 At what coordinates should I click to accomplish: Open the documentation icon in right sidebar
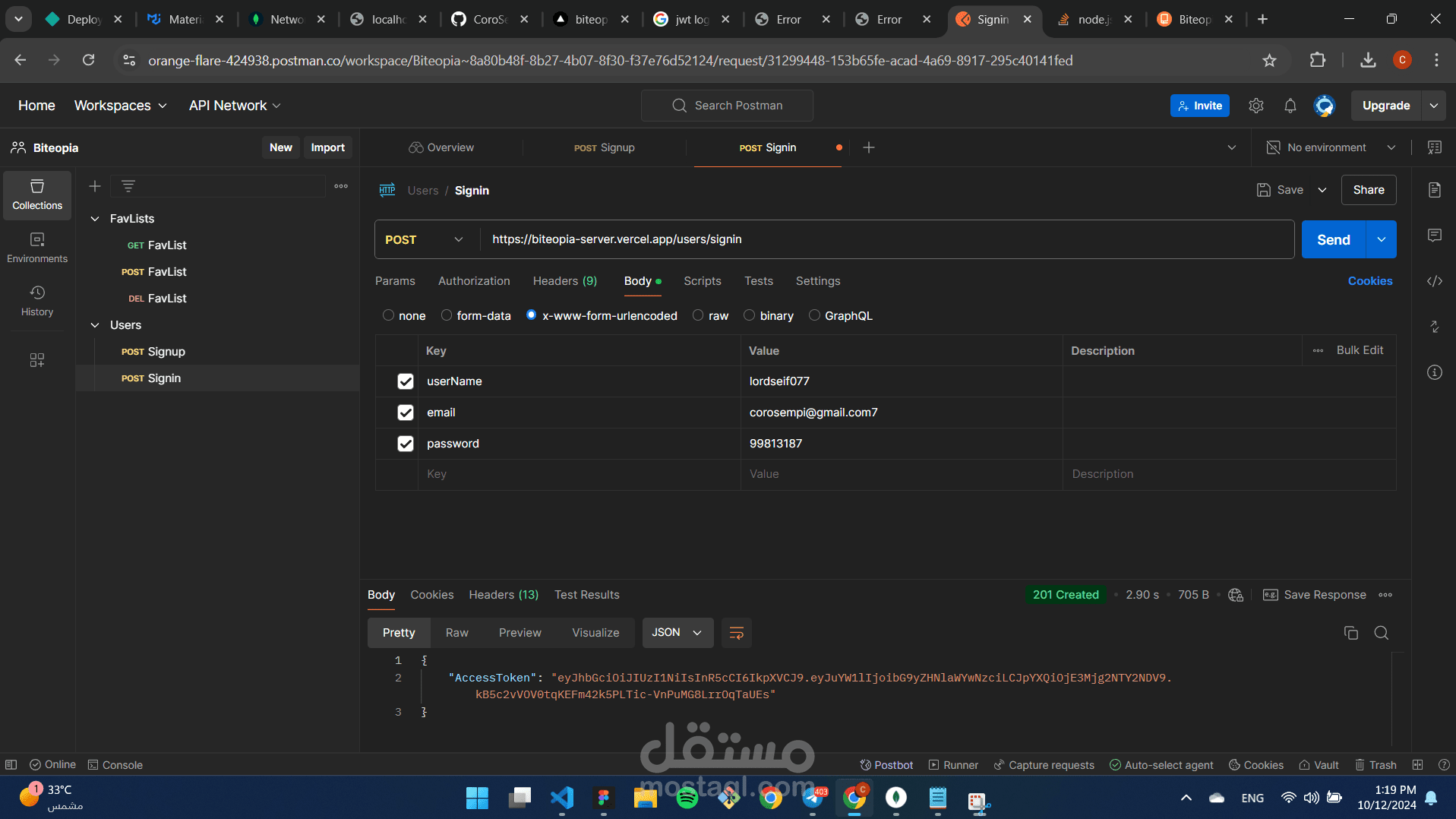1435,190
